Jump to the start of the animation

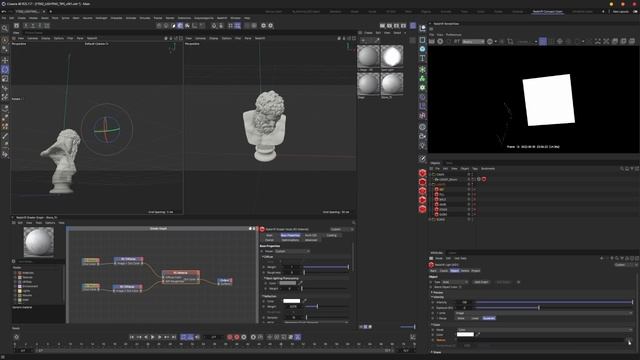[132, 337]
